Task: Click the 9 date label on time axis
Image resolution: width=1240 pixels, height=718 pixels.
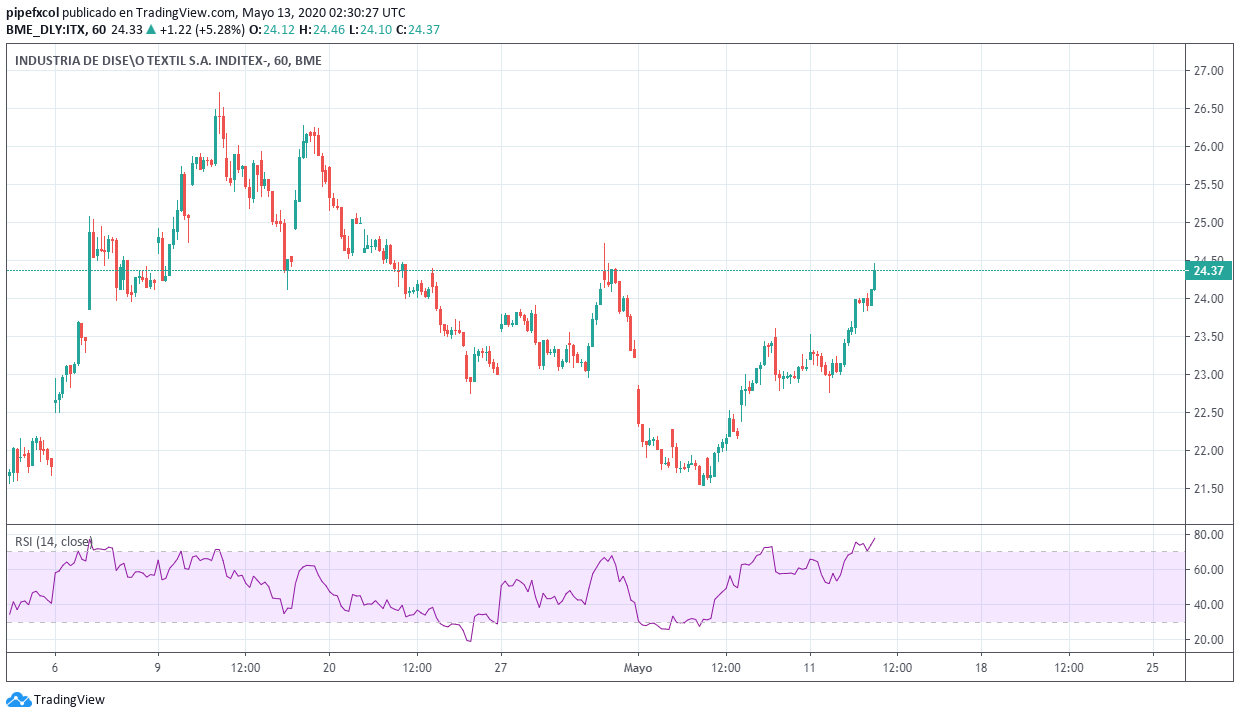Action: (x=158, y=667)
